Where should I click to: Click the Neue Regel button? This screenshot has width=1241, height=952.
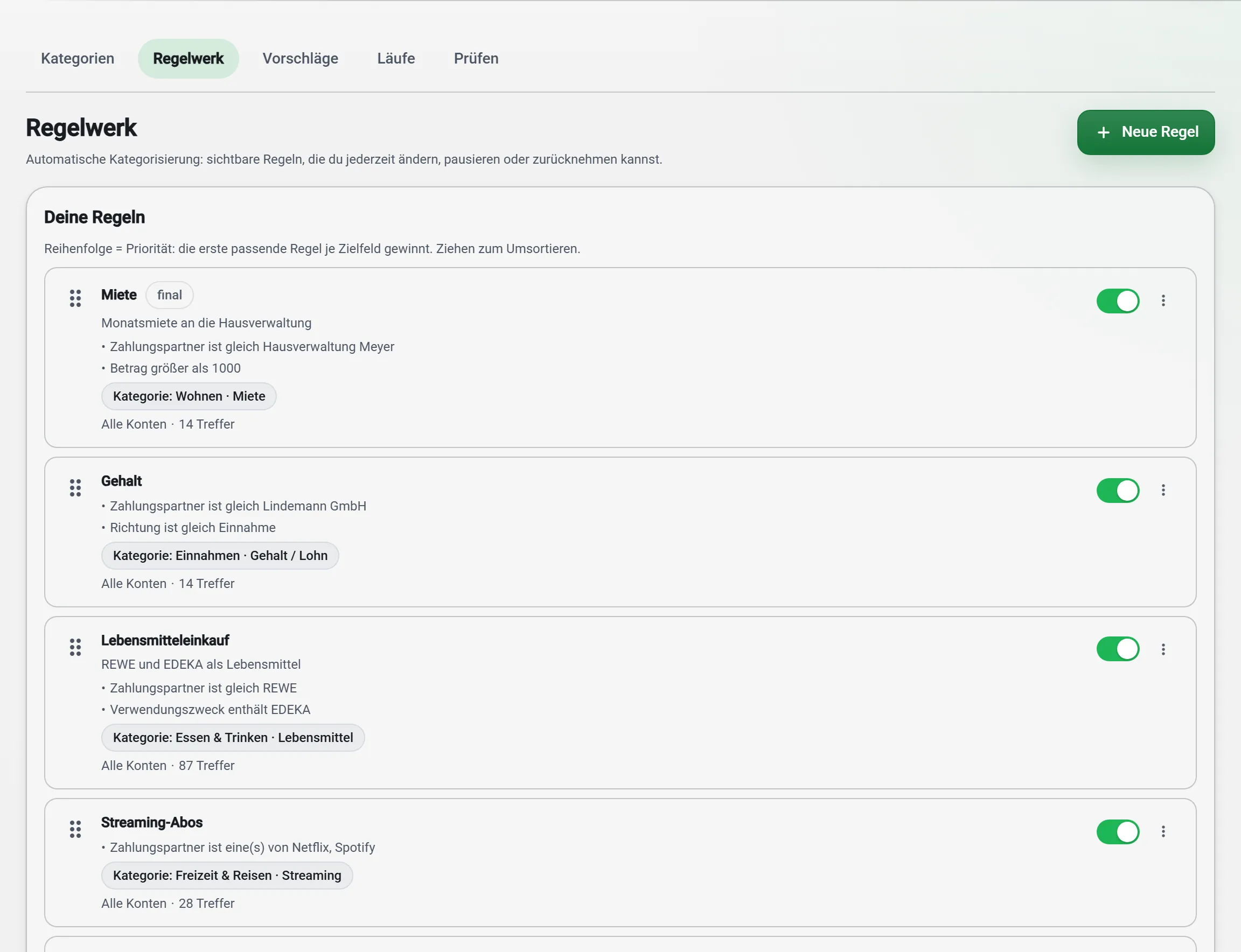pyautogui.click(x=1146, y=132)
